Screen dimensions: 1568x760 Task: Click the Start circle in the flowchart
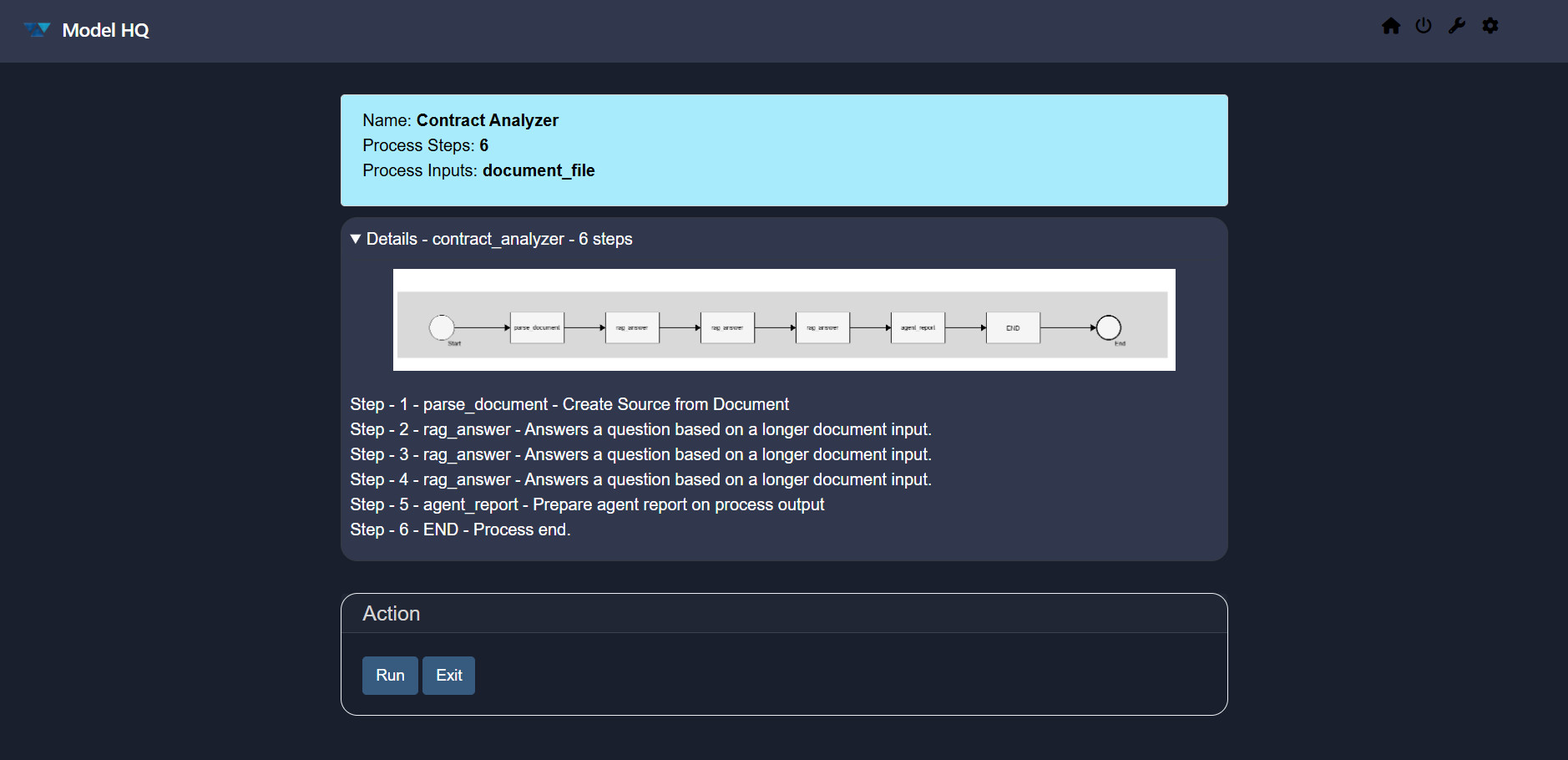(442, 327)
